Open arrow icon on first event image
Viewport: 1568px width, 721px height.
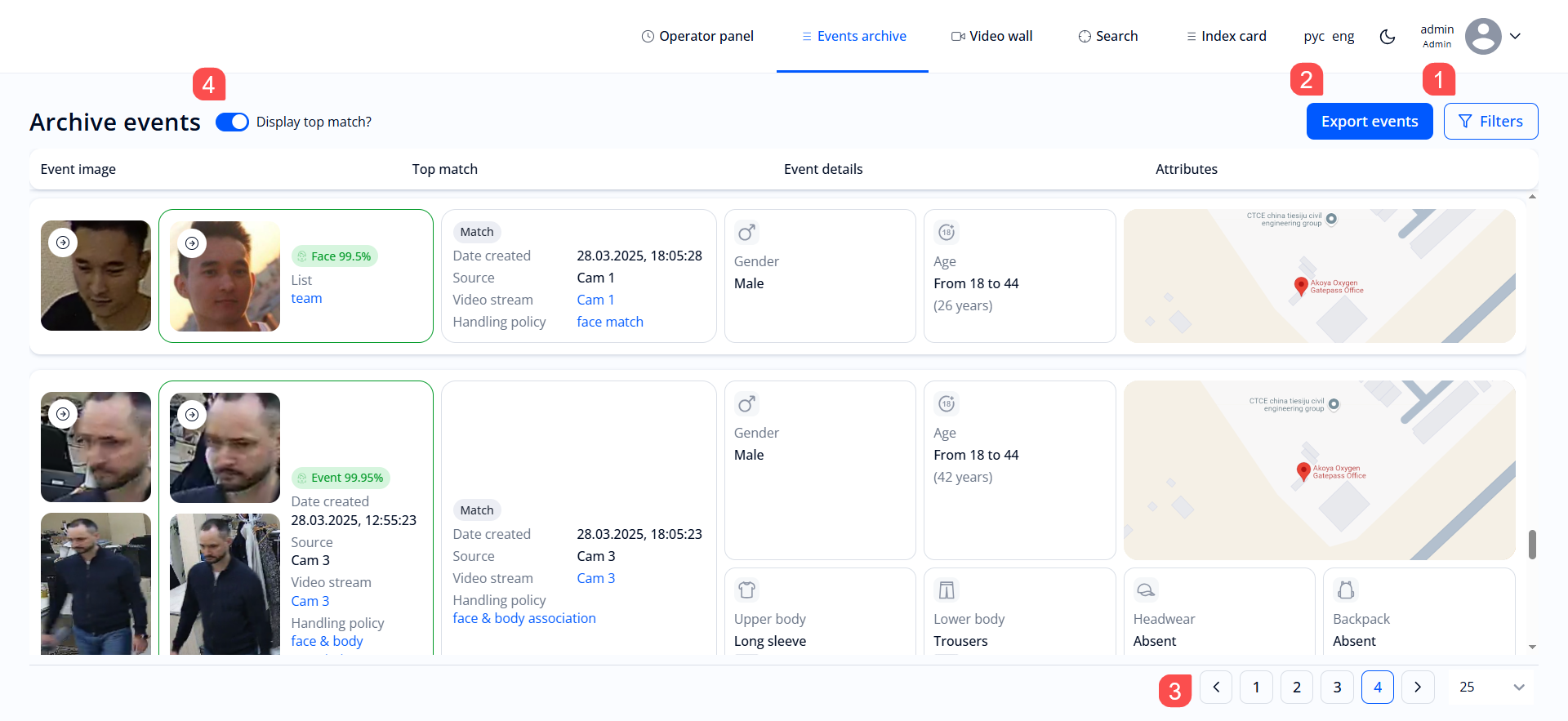click(x=63, y=243)
